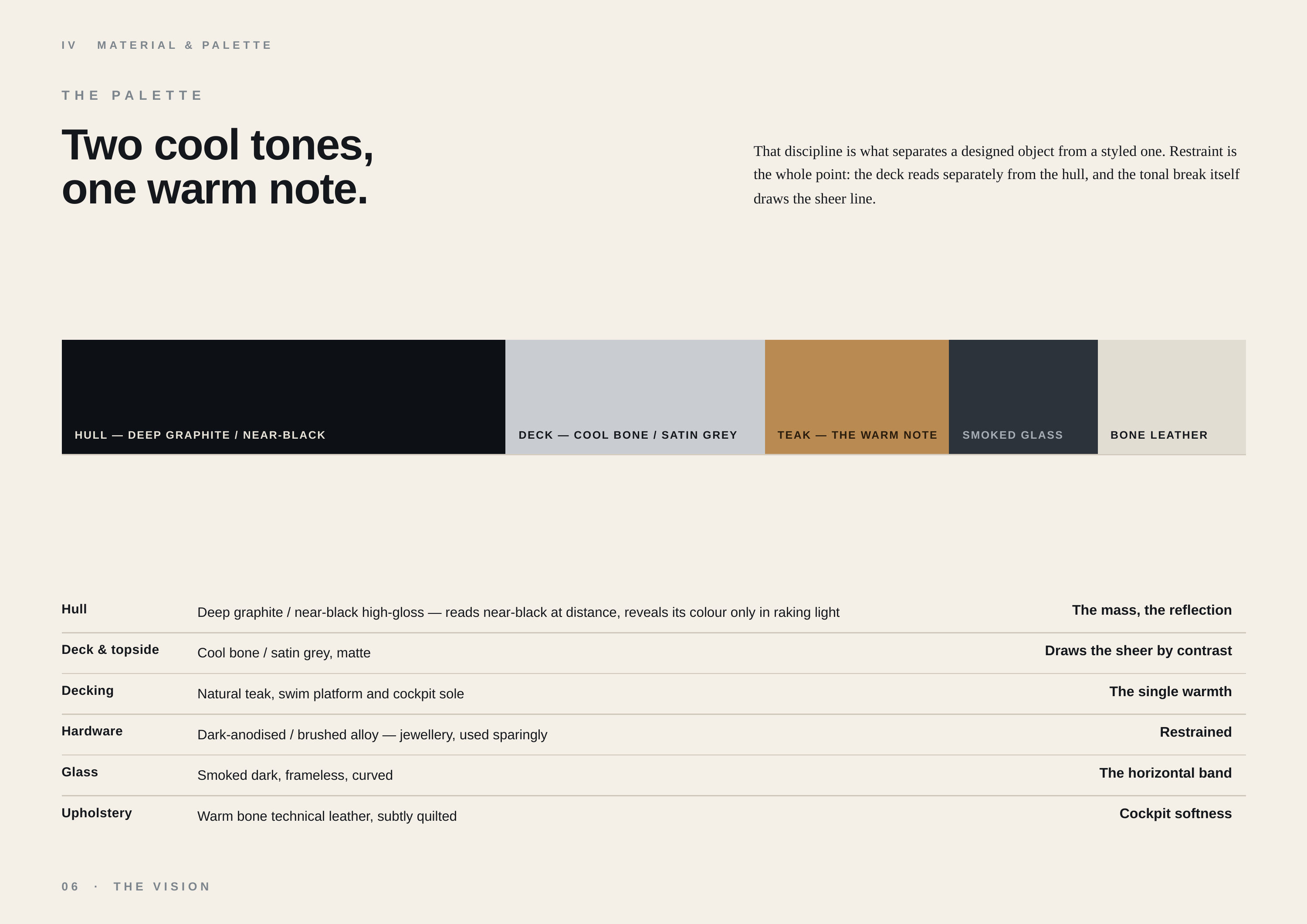Click 'The mass, the reflection' note
Image resolution: width=1307 pixels, height=924 pixels.
(x=1151, y=610)
